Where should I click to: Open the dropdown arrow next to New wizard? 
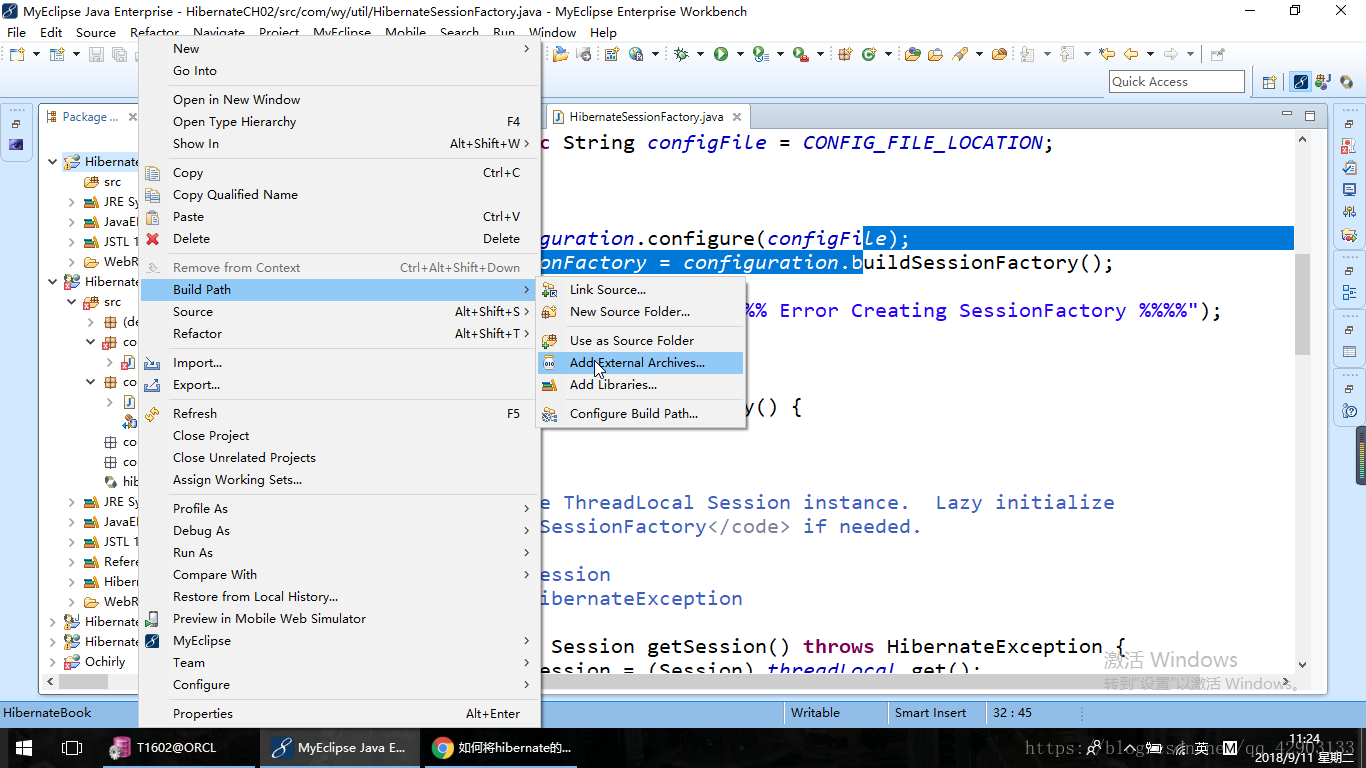36,54
